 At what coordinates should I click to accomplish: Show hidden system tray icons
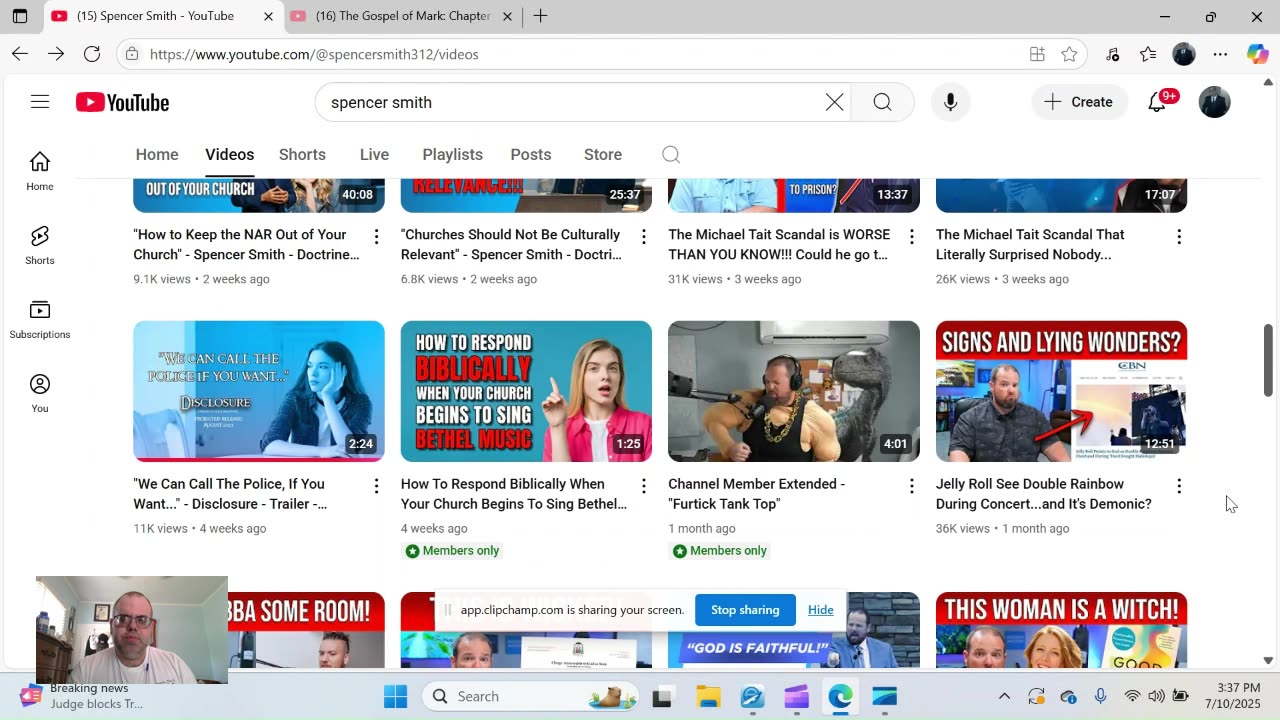[1004, 696]
